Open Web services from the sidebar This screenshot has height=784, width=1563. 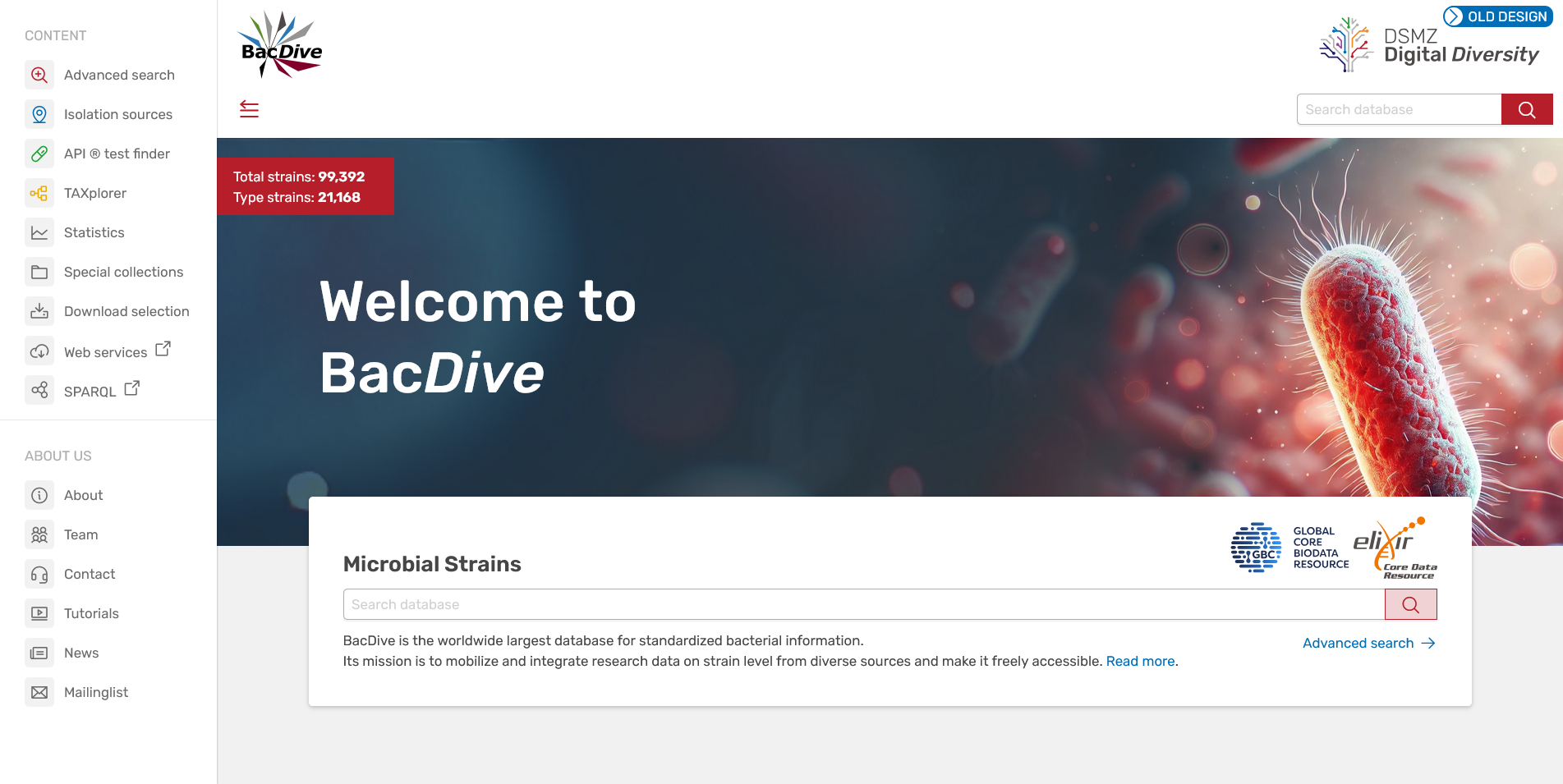pos(105,352)
